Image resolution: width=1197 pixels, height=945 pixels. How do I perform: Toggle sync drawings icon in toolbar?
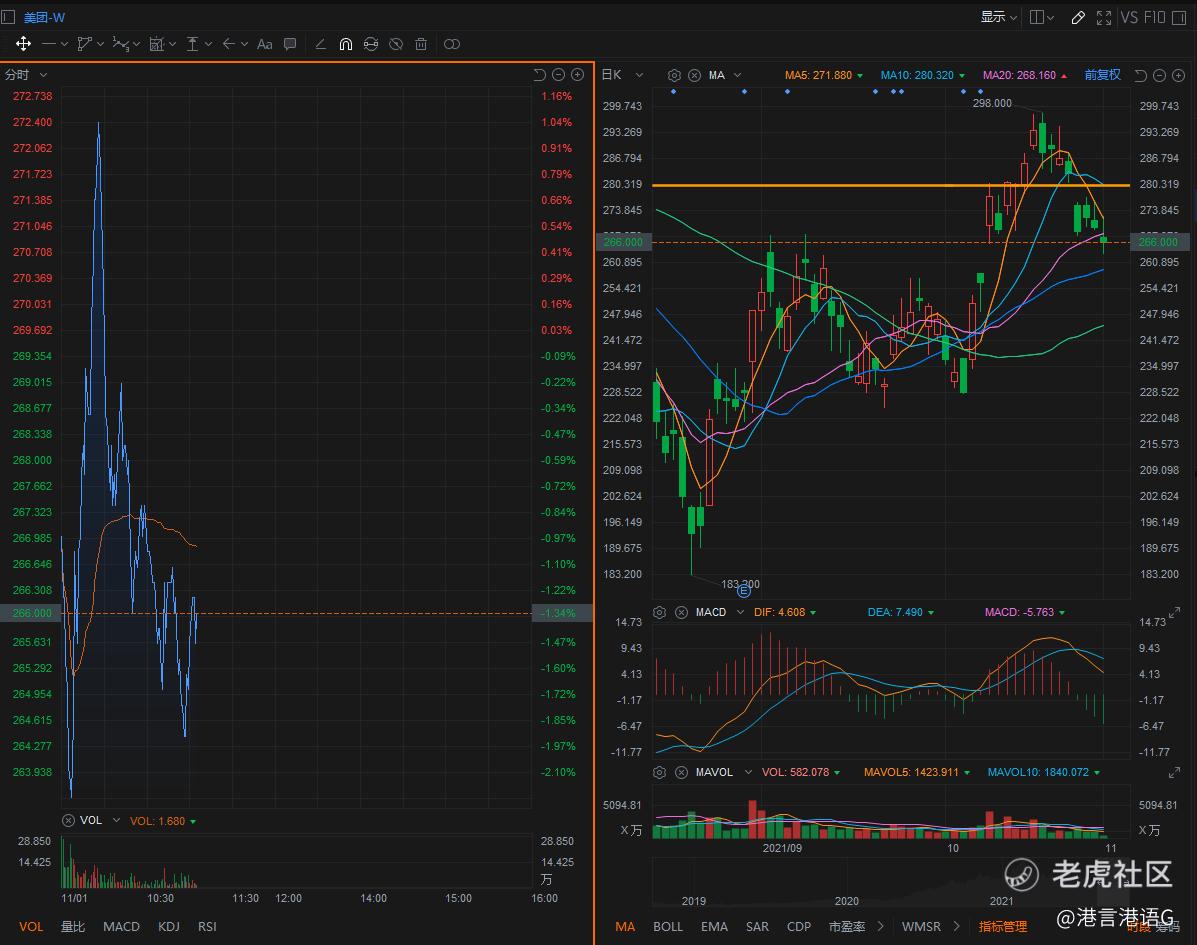coord(371,44)
